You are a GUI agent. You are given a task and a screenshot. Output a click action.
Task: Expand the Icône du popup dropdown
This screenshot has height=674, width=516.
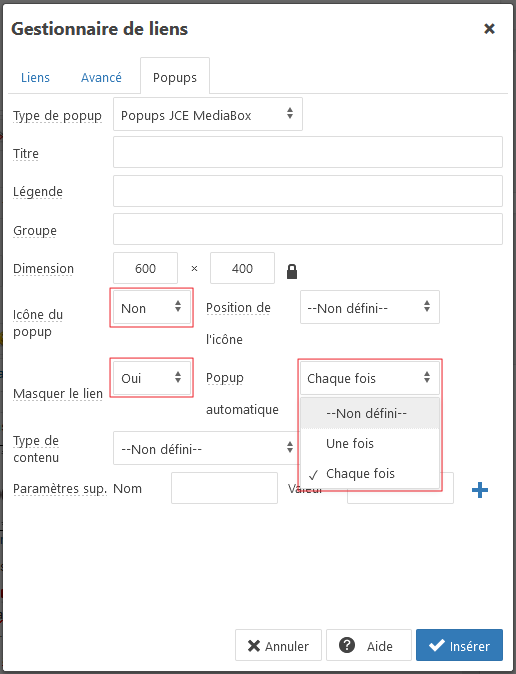click(151, 308)
